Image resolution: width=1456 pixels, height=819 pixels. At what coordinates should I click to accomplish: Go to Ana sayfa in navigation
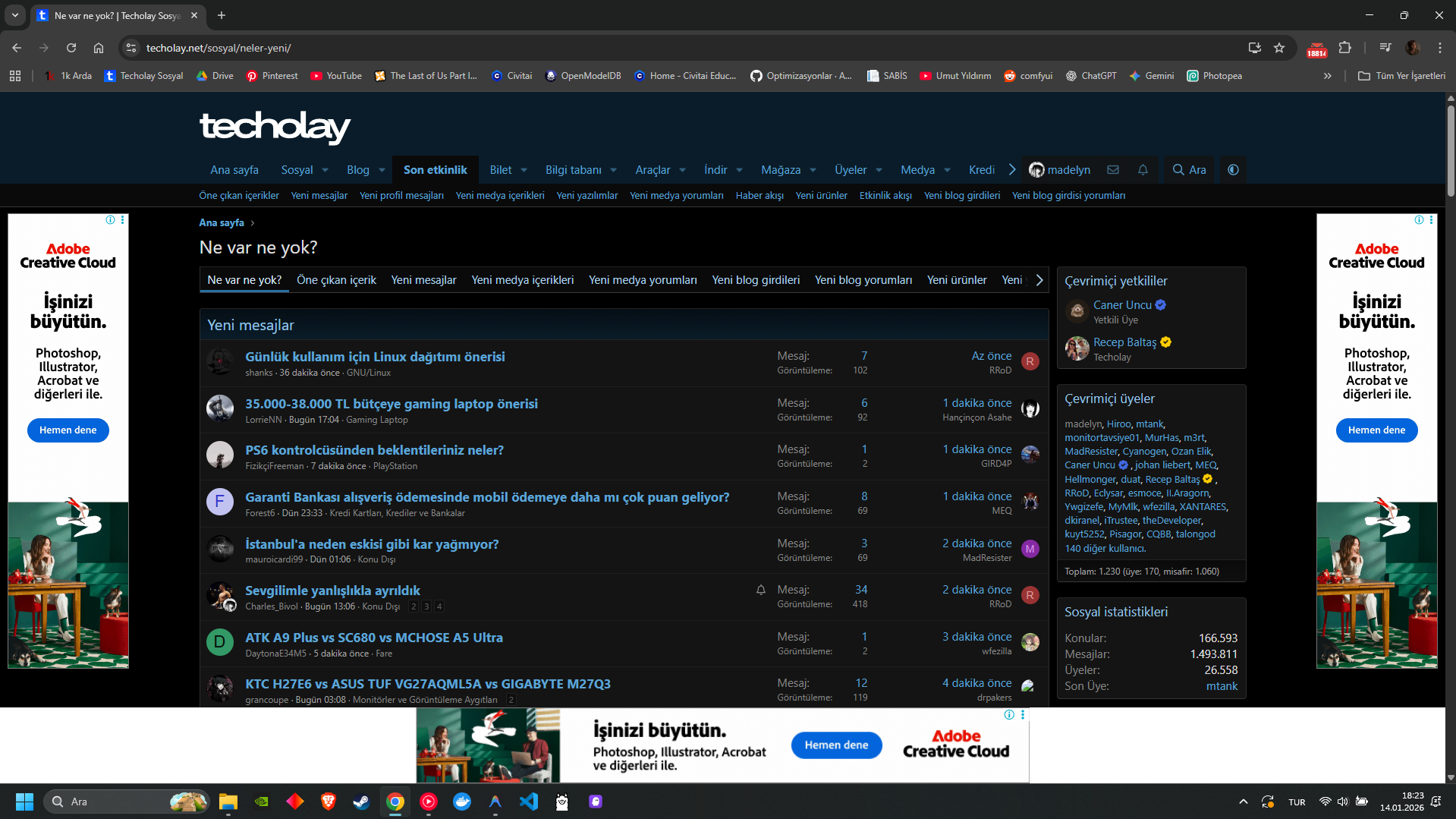234,170
